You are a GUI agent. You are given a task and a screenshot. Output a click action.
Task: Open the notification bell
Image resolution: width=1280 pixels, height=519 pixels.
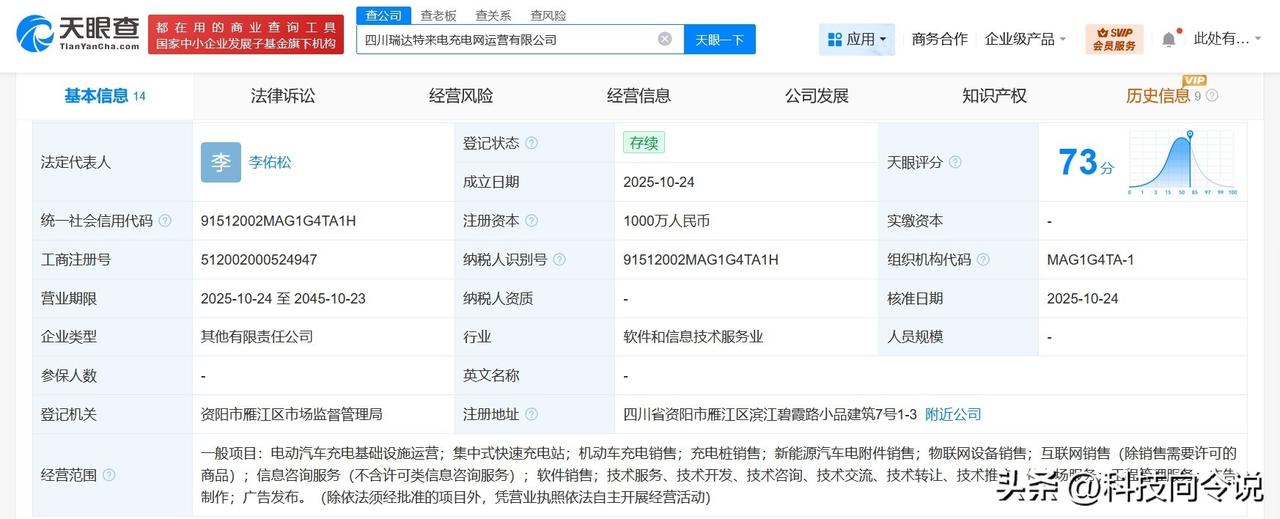click(x=1168, y=39)
